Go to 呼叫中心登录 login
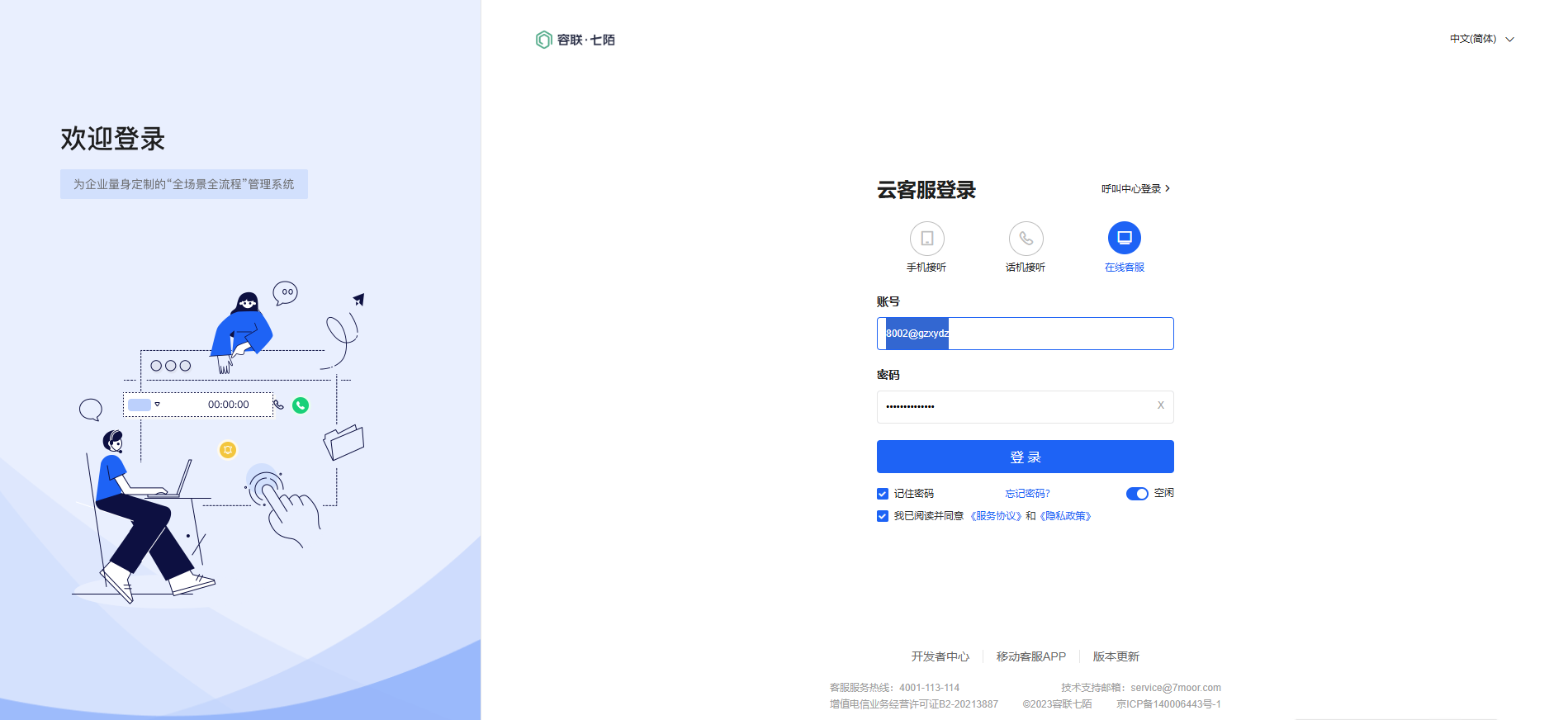The width and height of the screenshot is (1568, 720). pyautogui.click(x=1135, y=188)
